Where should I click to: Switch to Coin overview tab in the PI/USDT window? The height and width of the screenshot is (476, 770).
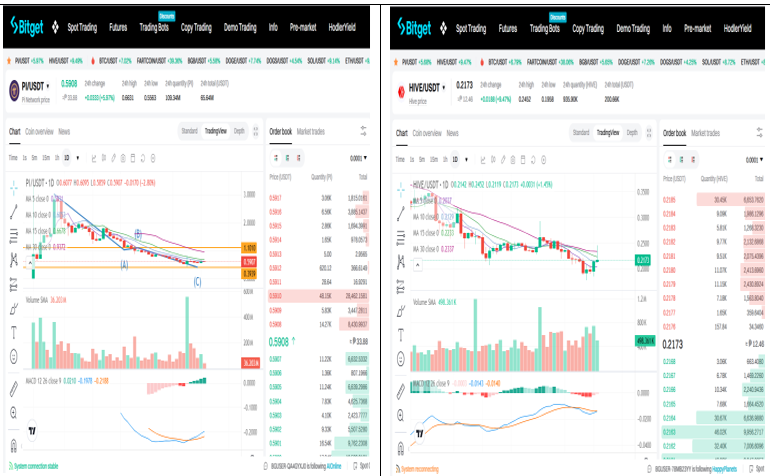click(x=39, y=131)
